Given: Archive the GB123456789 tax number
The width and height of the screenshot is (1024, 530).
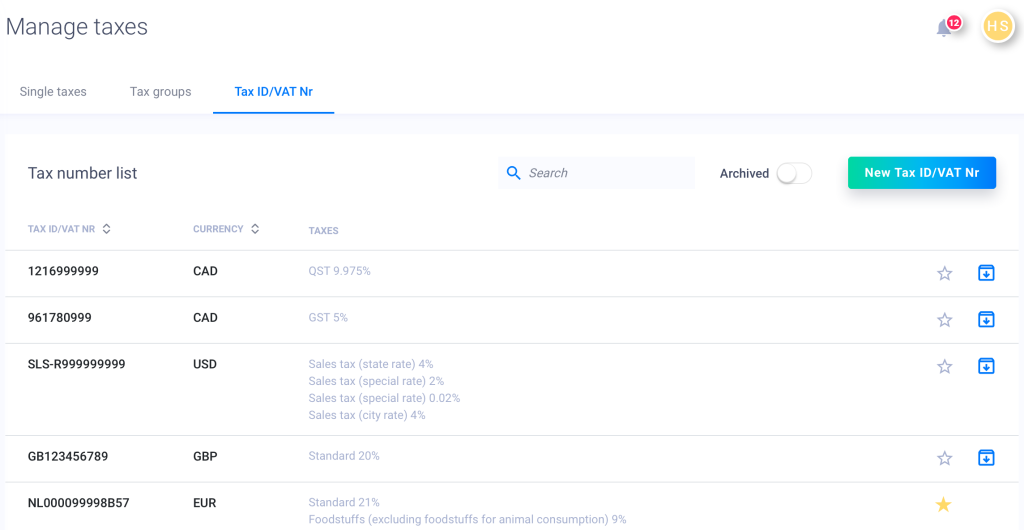Looking at the screenshot, I should [x=986, y=458].
